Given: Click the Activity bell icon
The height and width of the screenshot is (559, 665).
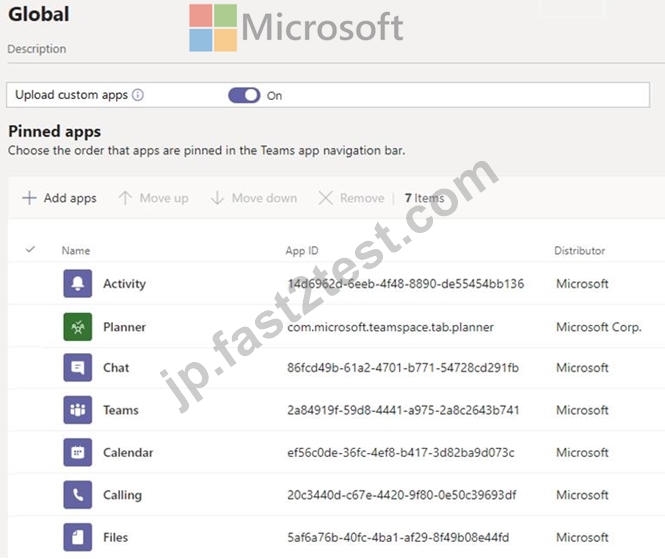Looking at the screenshot, I should pos(78,283).
